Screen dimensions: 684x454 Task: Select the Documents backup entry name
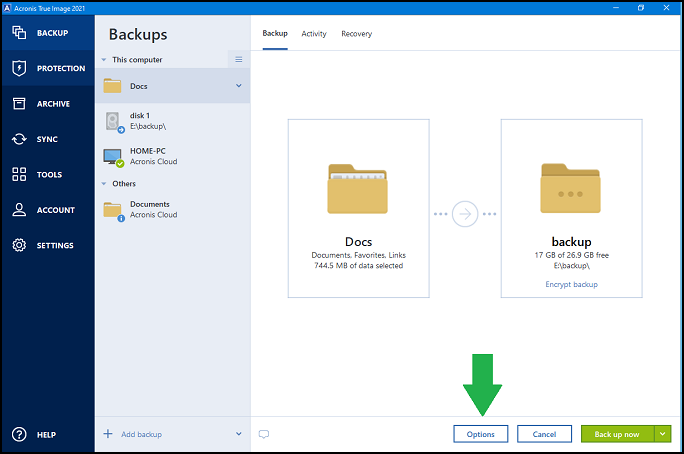tap(150, 204)
